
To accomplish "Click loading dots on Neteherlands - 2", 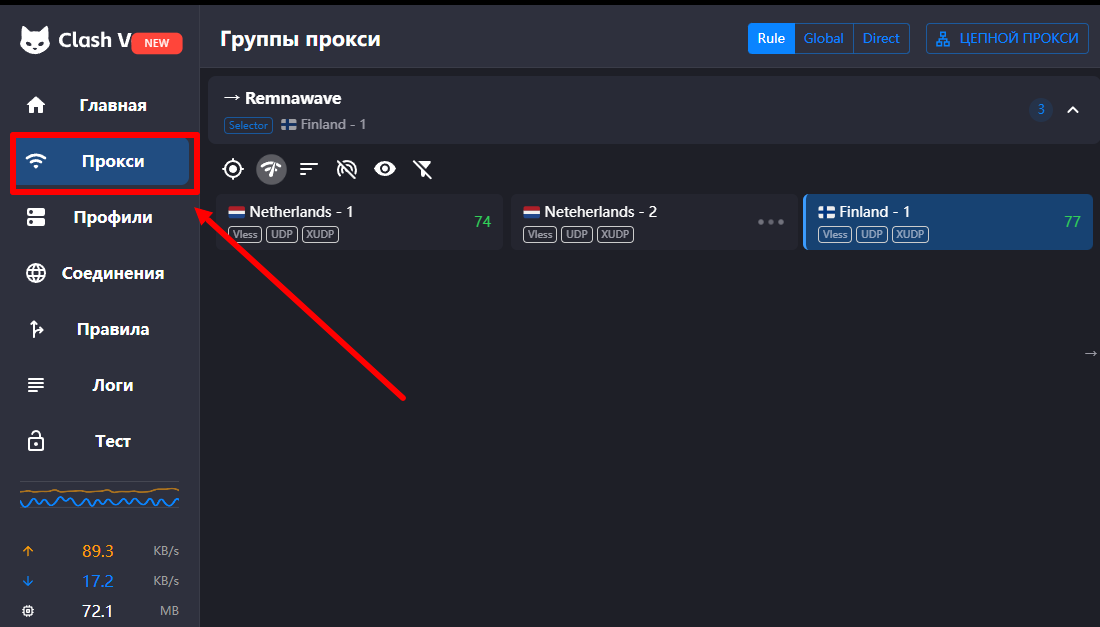I will [770, 222].
